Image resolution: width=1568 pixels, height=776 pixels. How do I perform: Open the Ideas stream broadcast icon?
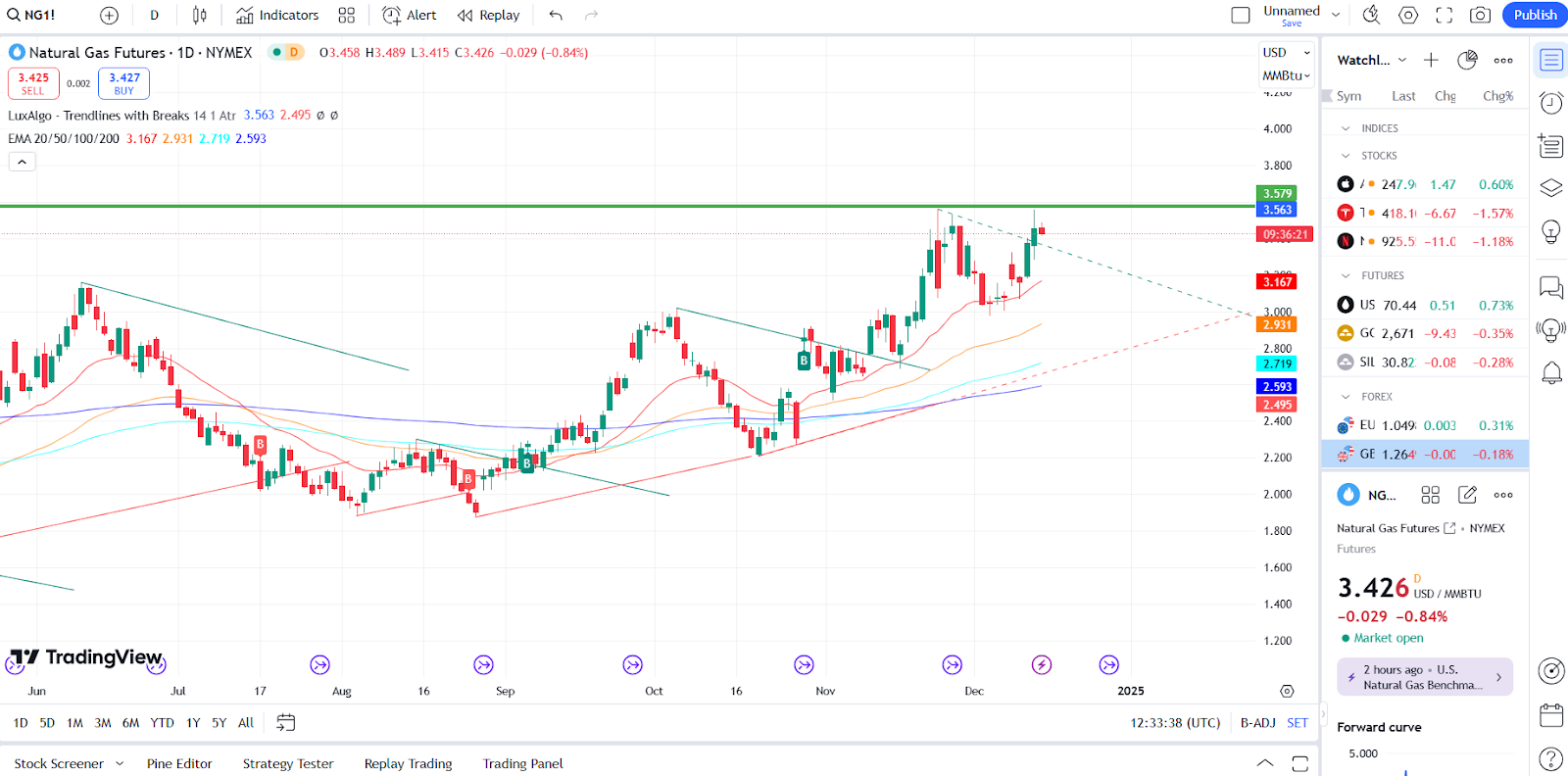point(1550,329)
